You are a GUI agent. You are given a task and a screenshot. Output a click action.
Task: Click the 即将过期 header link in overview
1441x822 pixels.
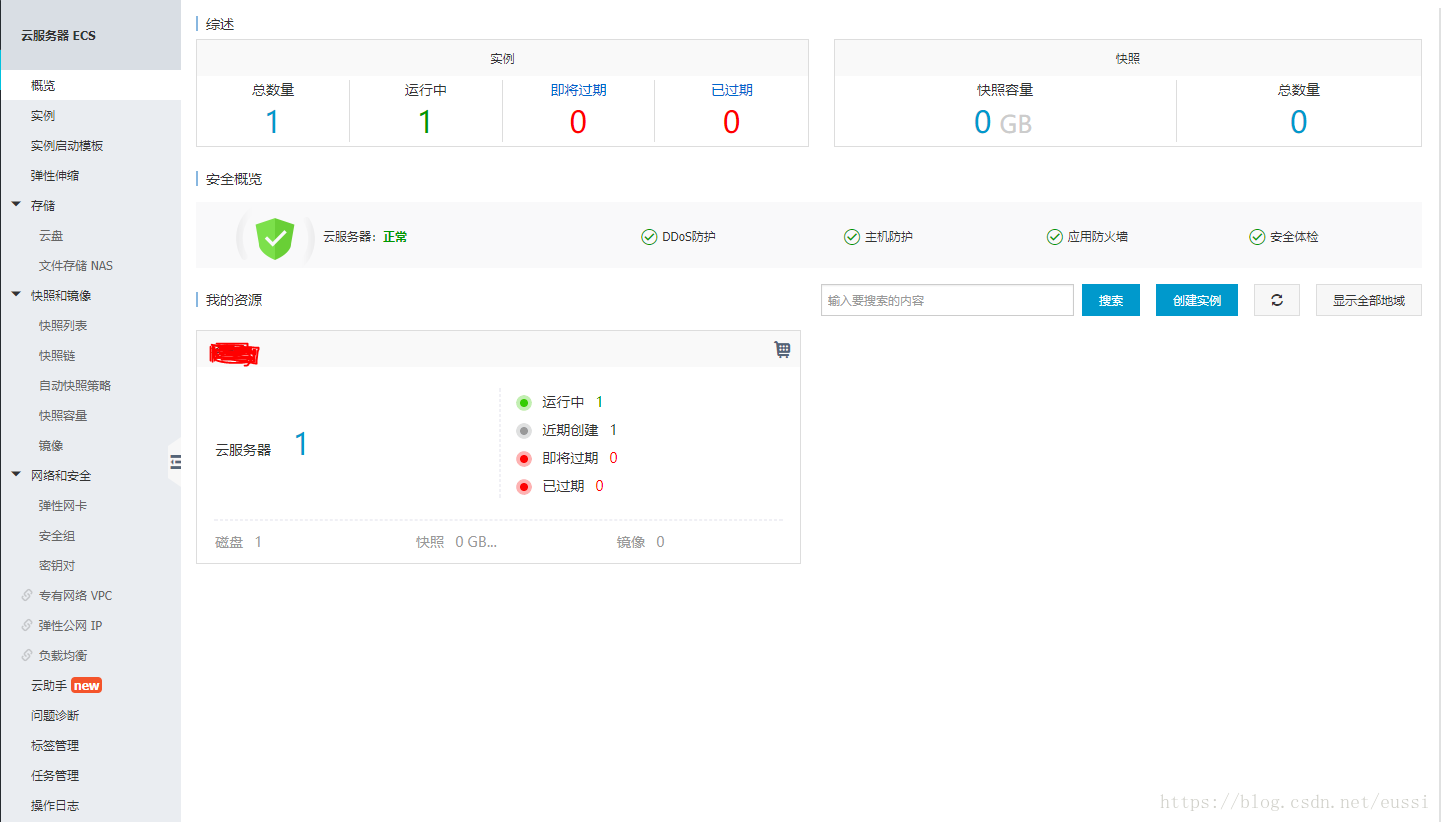578,90
